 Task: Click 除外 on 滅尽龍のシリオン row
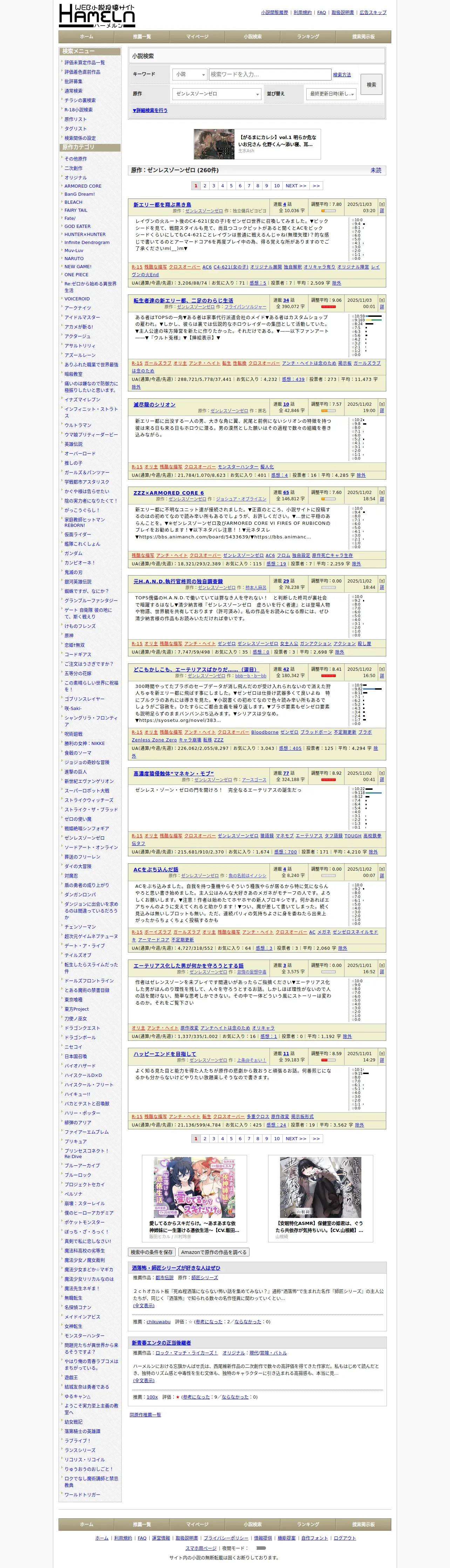(x=361, y=475)
